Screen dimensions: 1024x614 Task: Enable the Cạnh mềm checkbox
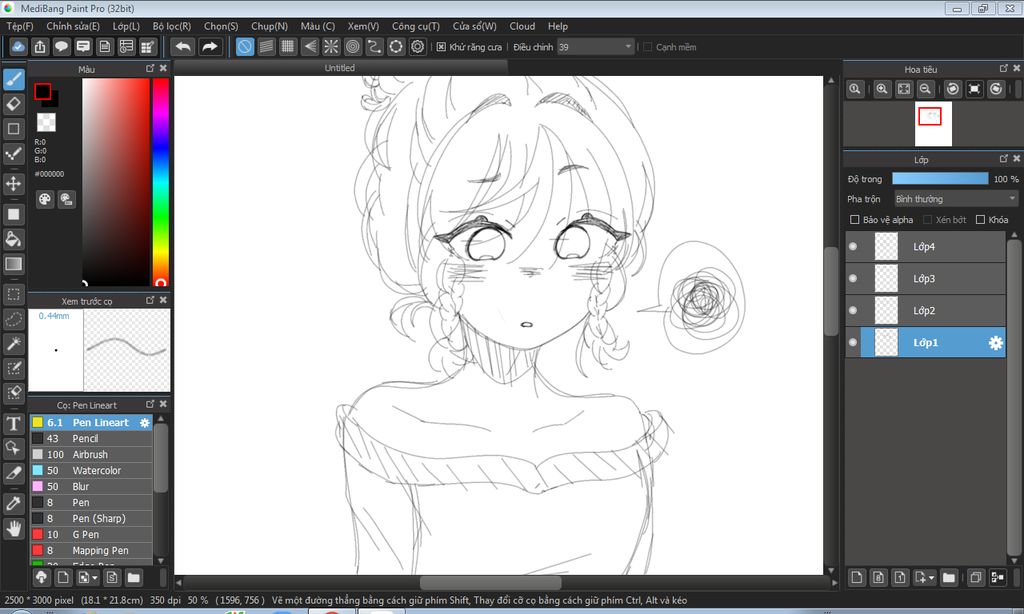point(648,47)
